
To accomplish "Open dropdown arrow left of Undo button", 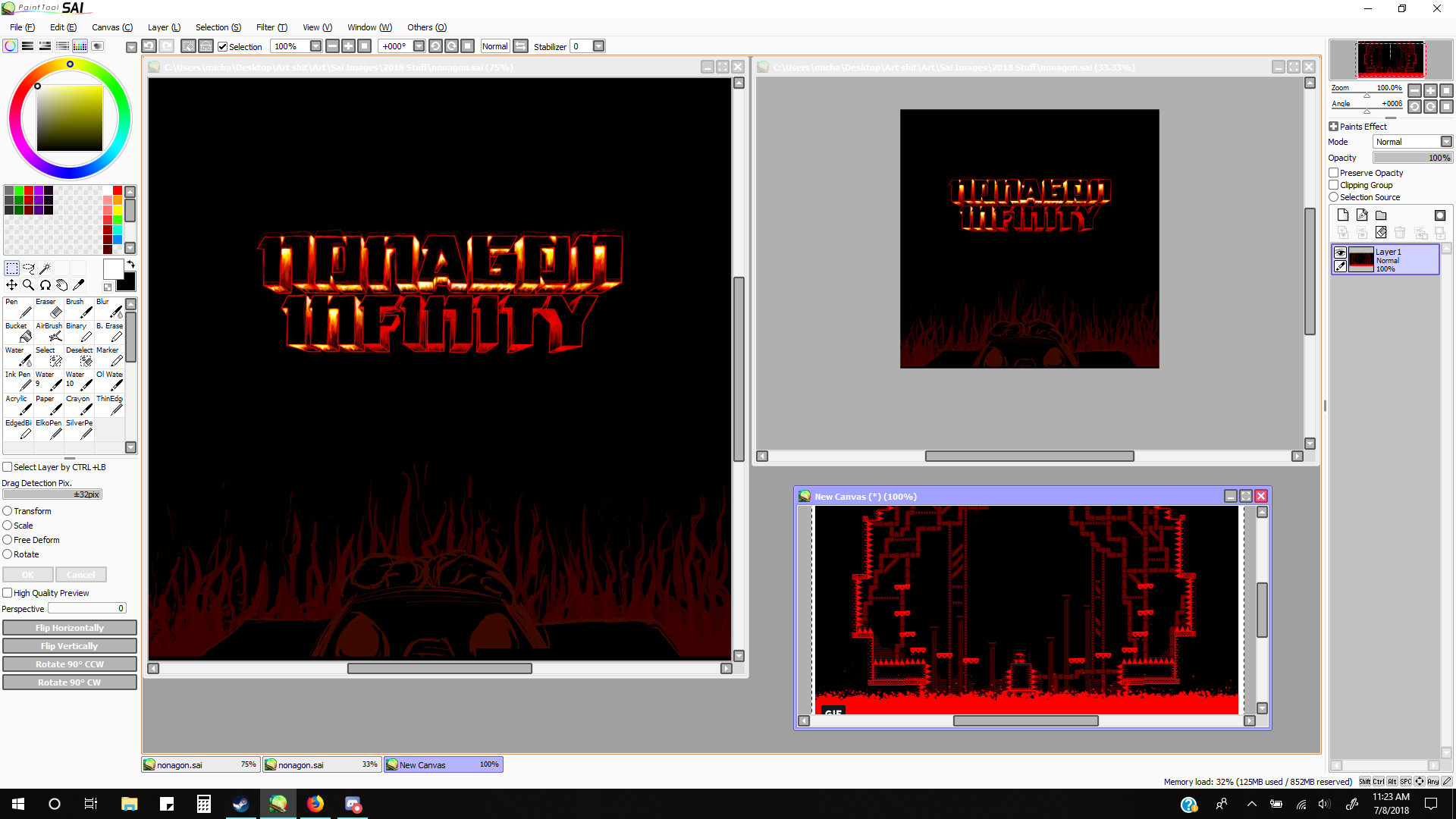I will (131, 47).
